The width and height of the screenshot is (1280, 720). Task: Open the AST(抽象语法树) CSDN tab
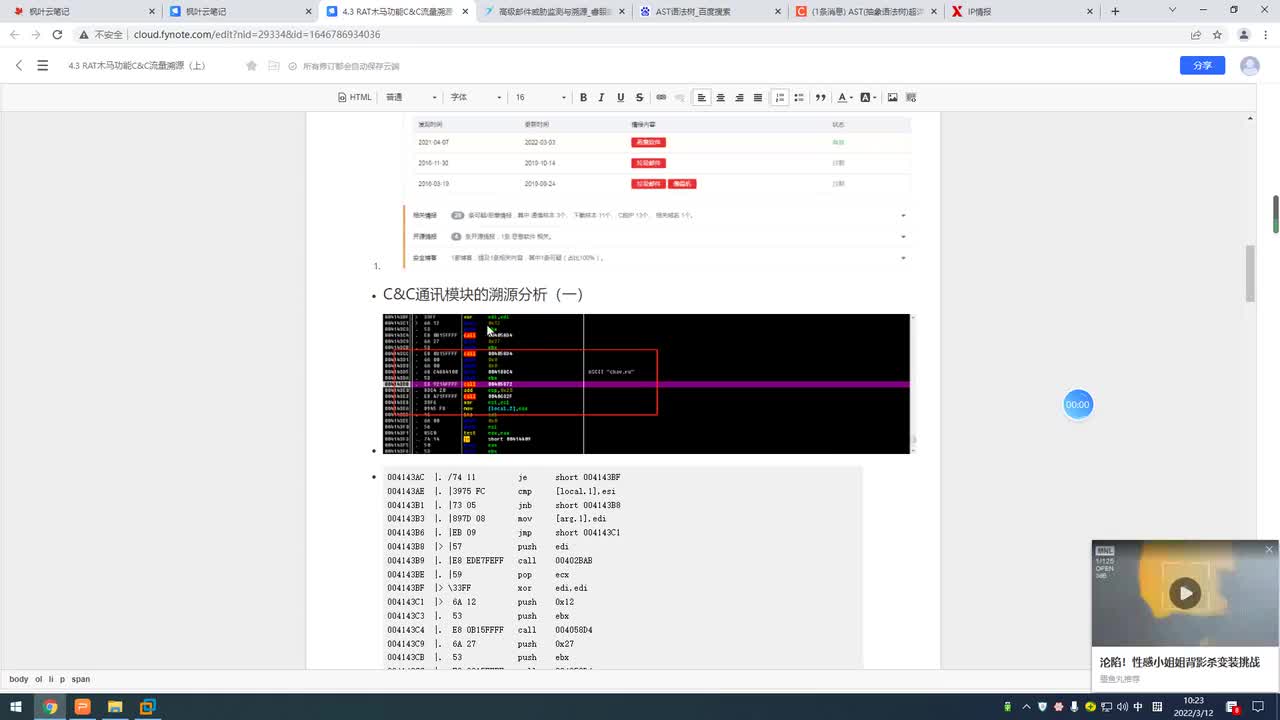(865, 11)
